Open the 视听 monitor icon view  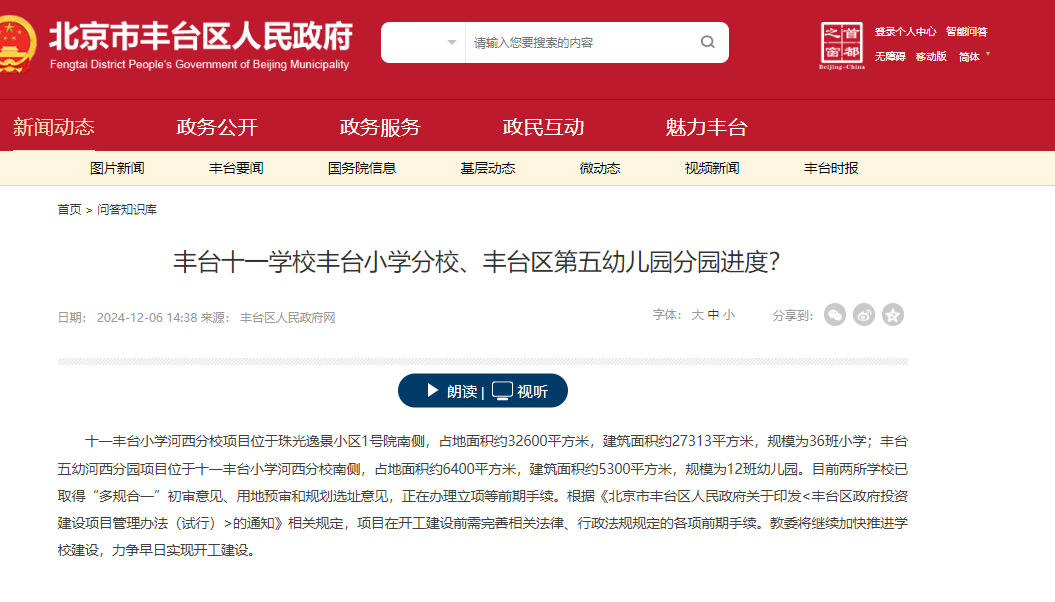pyautogui.click(x=520, y=391)
